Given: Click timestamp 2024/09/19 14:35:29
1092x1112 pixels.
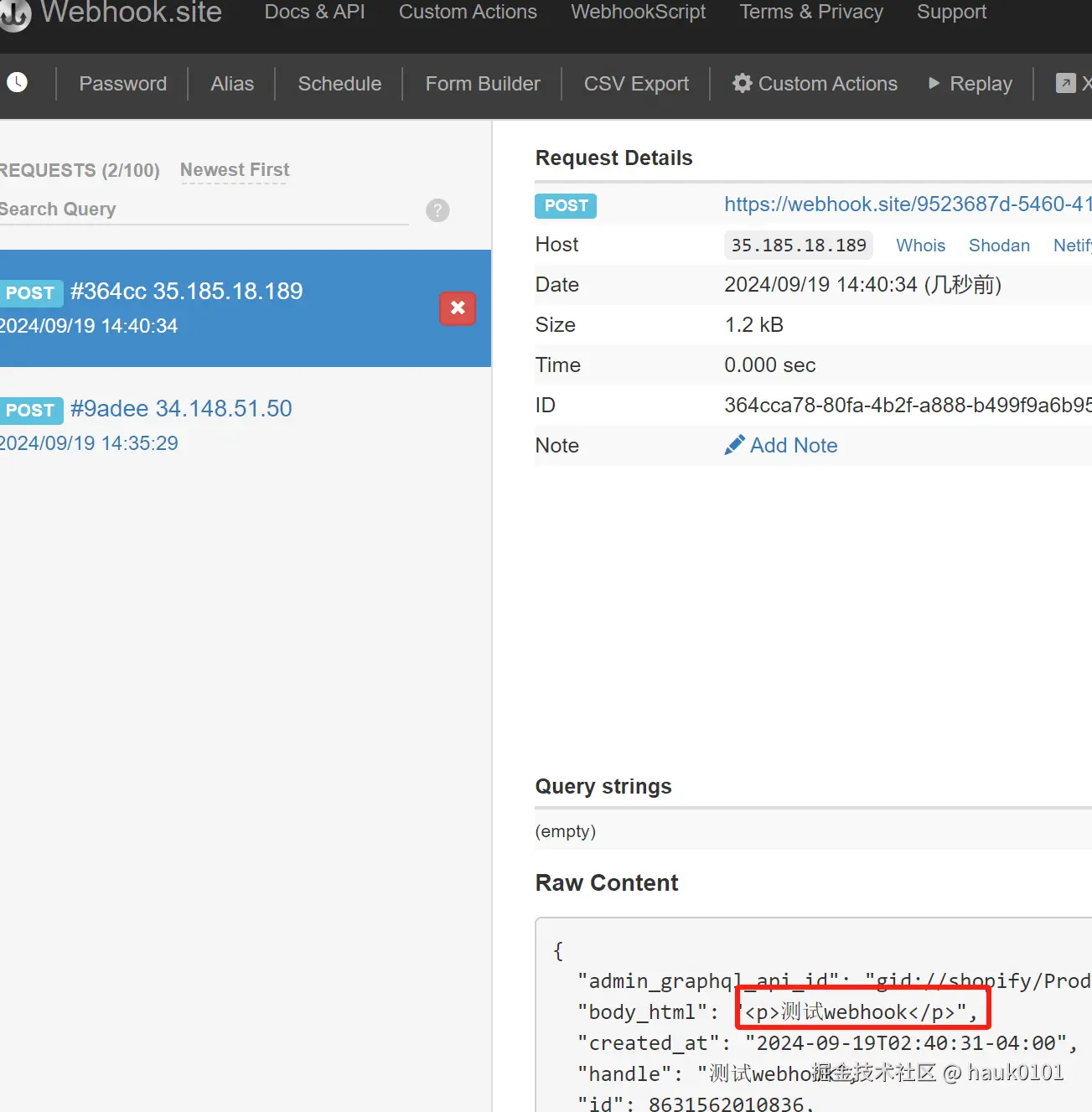Looking at the screenshot, I should click(x=89, y=443).
